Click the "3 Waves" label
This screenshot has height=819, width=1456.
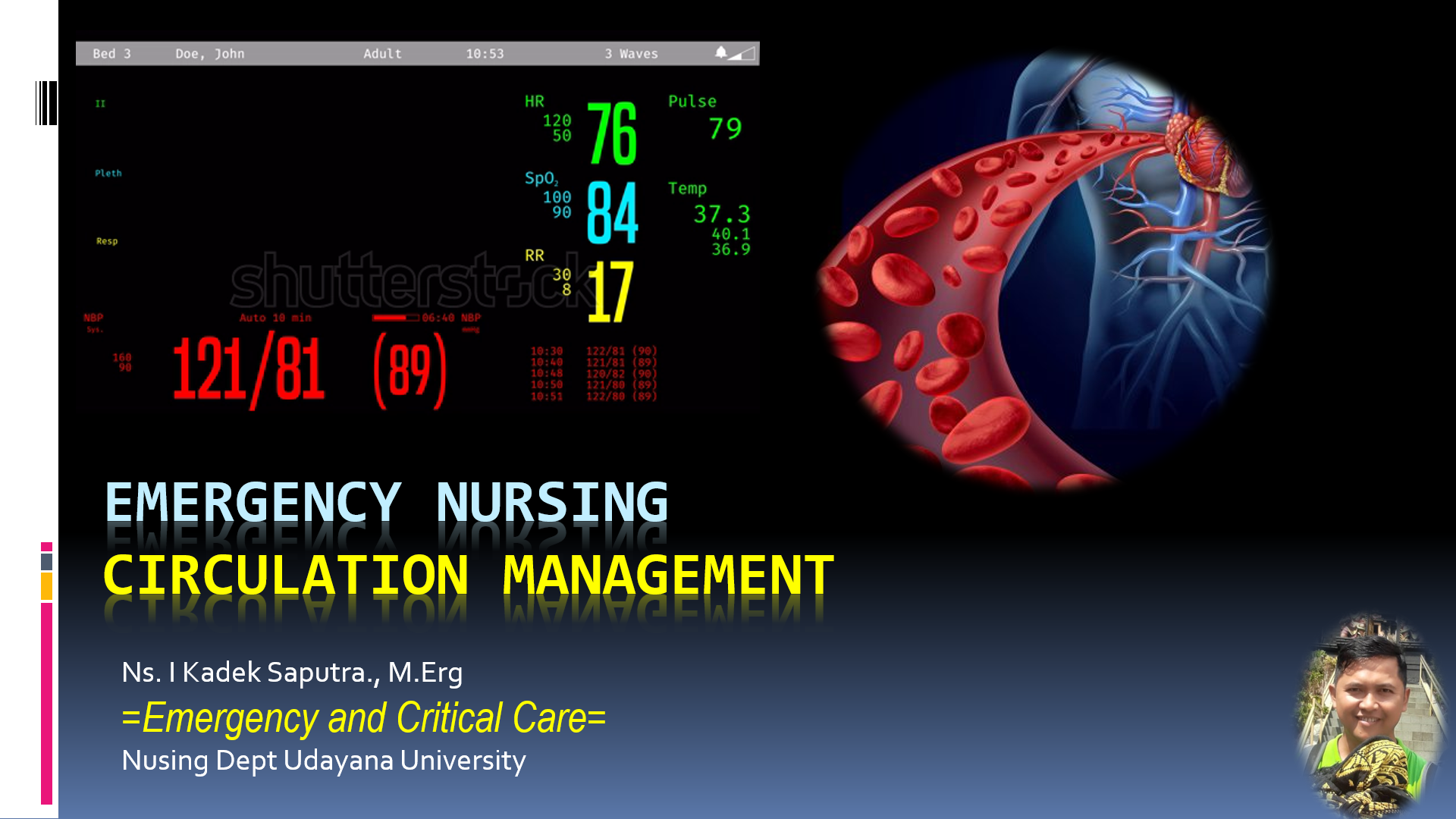point(631,54)
